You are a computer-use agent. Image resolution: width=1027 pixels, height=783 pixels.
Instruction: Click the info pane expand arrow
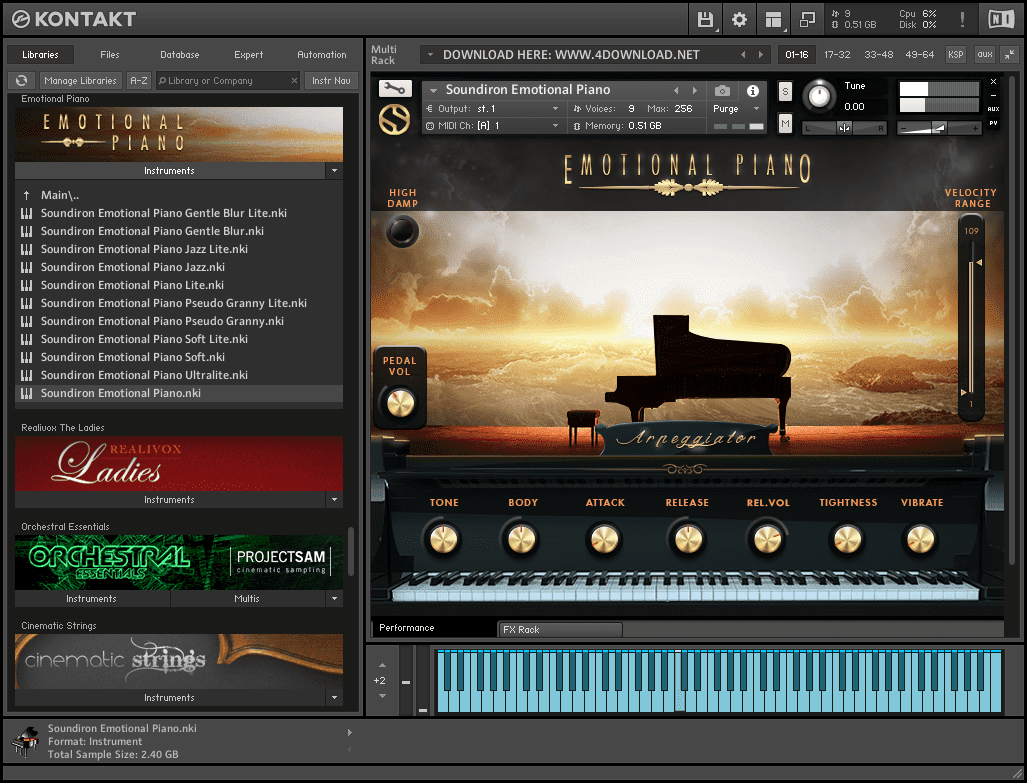click(x=349, y=733)
